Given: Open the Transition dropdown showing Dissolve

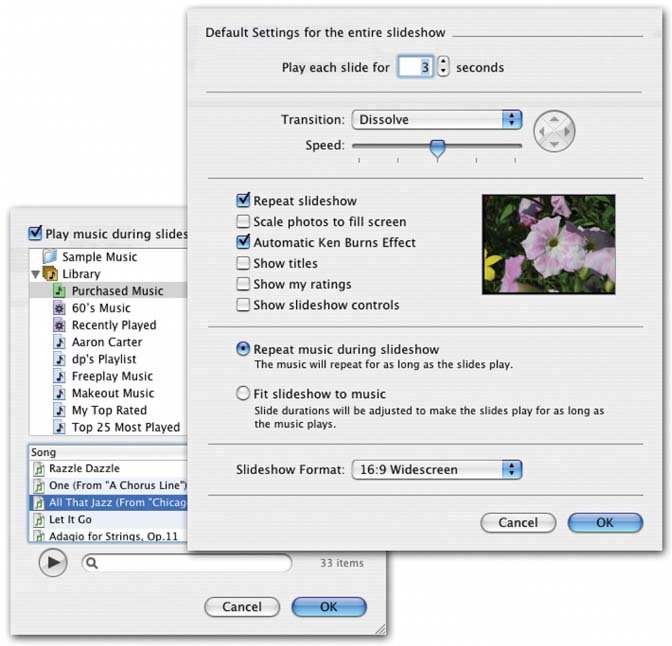Looking at the screenshot, I should [437, 120].
